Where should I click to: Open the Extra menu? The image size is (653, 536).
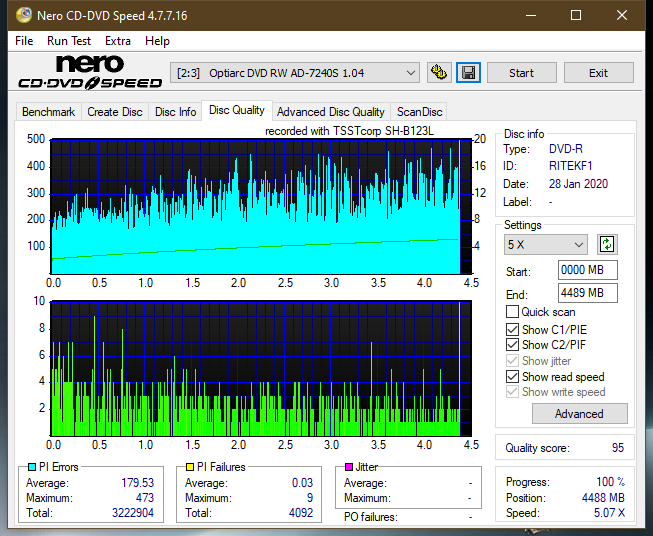(x=118, y=41)
